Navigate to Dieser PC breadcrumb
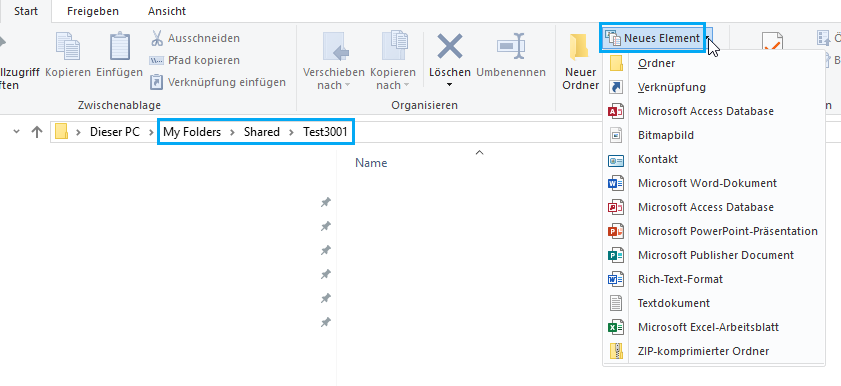This screenshot has height=386, width=841. [115, 132]
